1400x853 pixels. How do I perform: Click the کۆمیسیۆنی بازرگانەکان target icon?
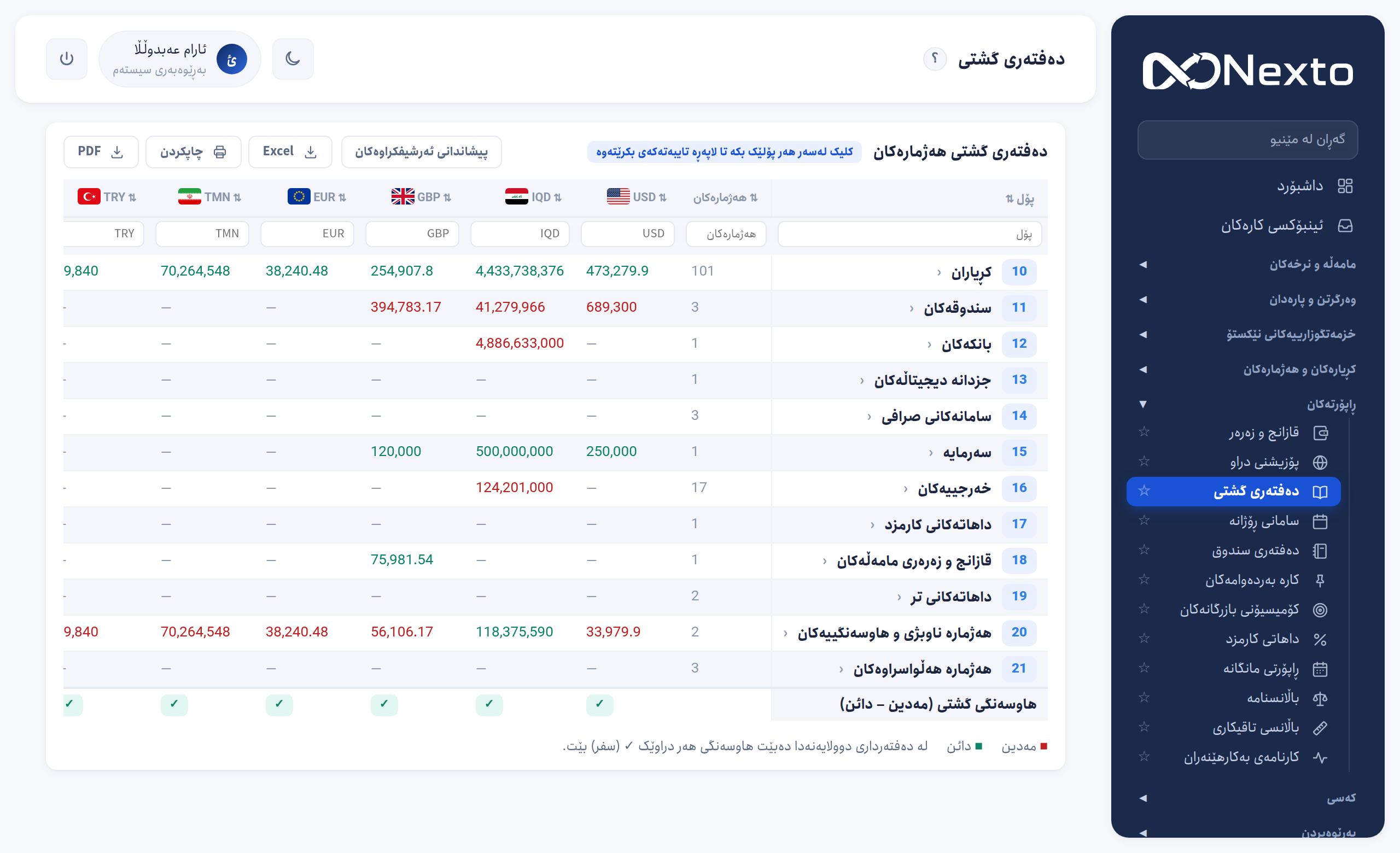pyautogui.click(x=1320, y=610)
